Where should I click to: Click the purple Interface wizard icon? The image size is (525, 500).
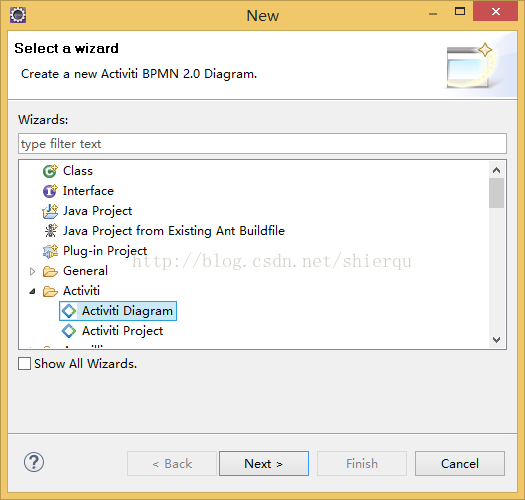(x=50, y=191)
